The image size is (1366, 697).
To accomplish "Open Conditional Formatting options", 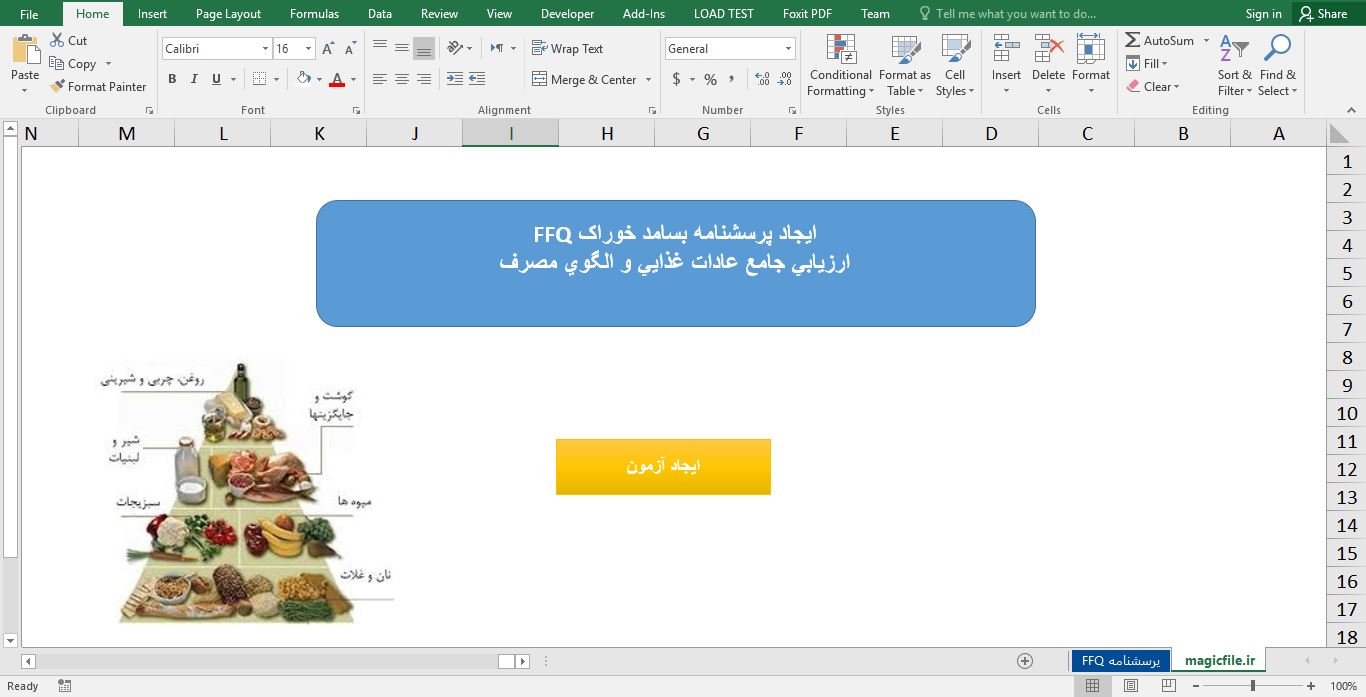I will pos(839,65).
